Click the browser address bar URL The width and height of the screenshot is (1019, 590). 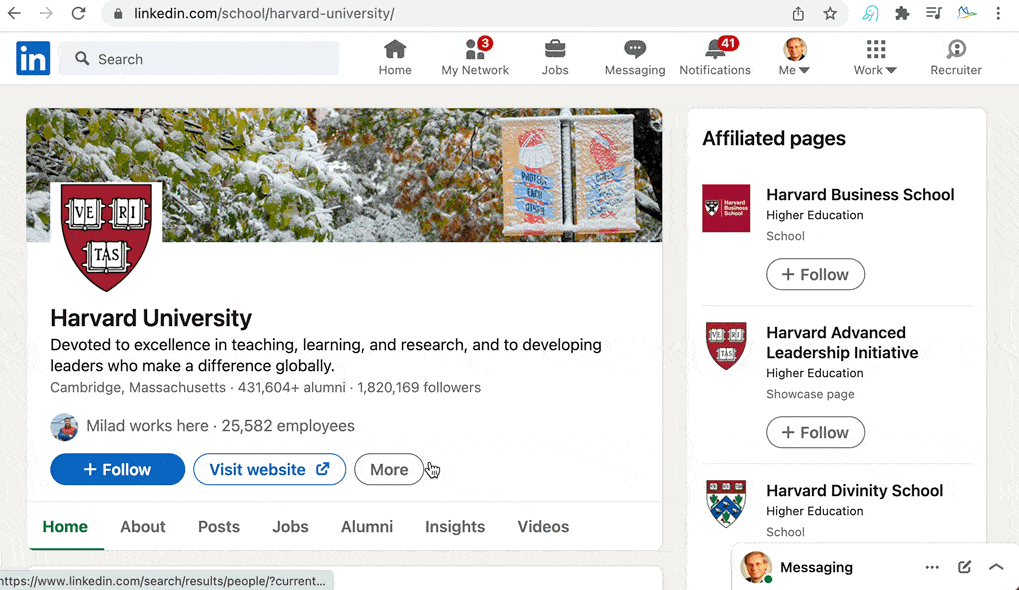point(264,14)
